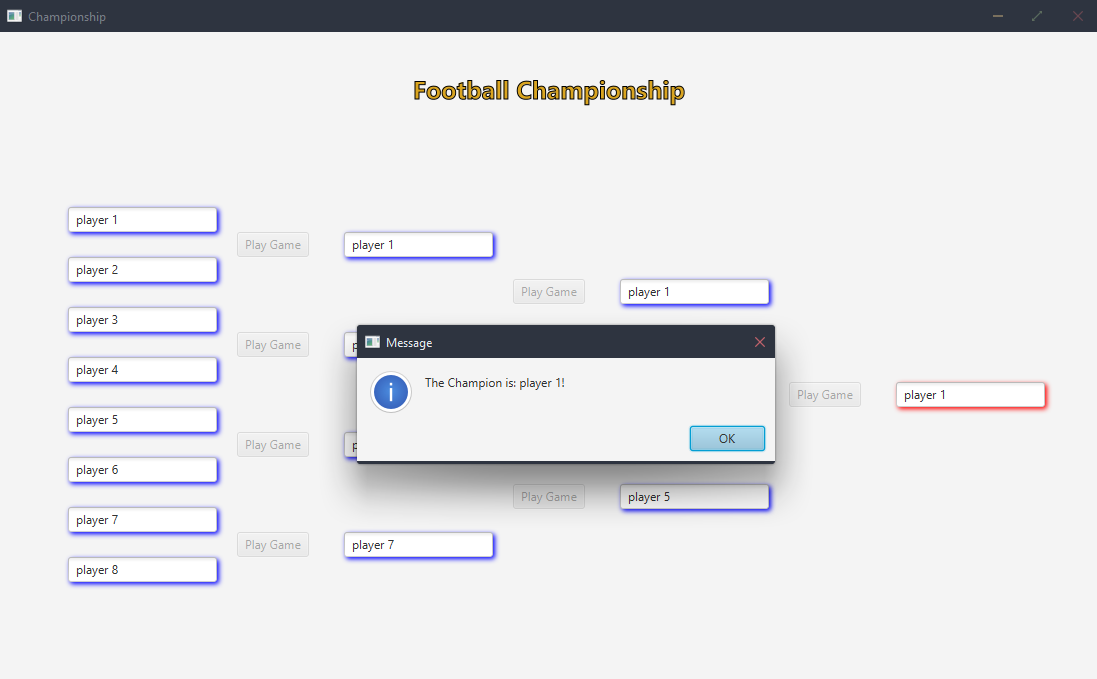Viewport: 1097px width, 679px height.
Task: Focus the player 3 text field
Action: [x=143, y=320]
